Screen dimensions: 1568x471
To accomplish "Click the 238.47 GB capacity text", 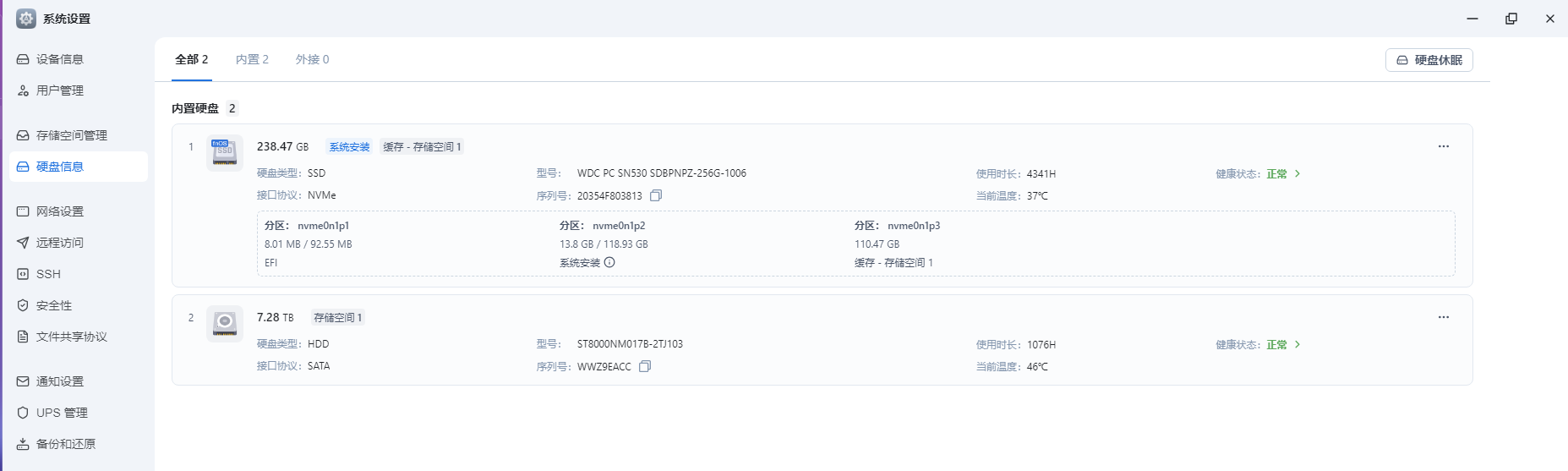I will point(283,146).
